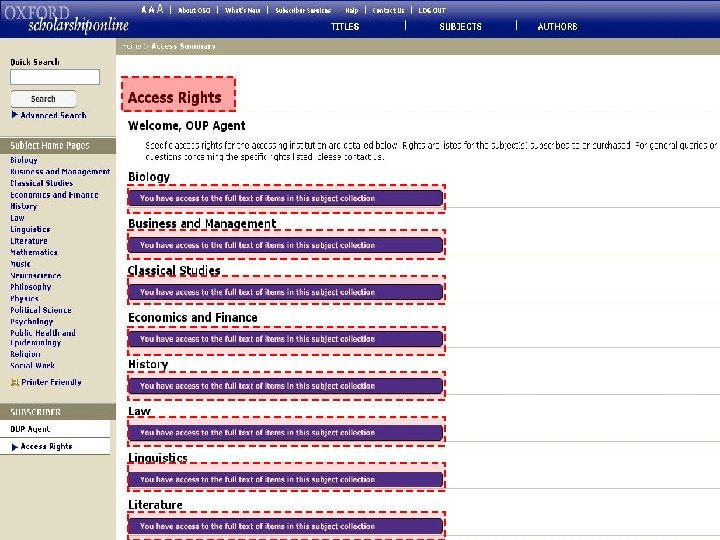Click Log Out in the header
Viewport: 720px width, 540px height.
click(x=432, y=10)
